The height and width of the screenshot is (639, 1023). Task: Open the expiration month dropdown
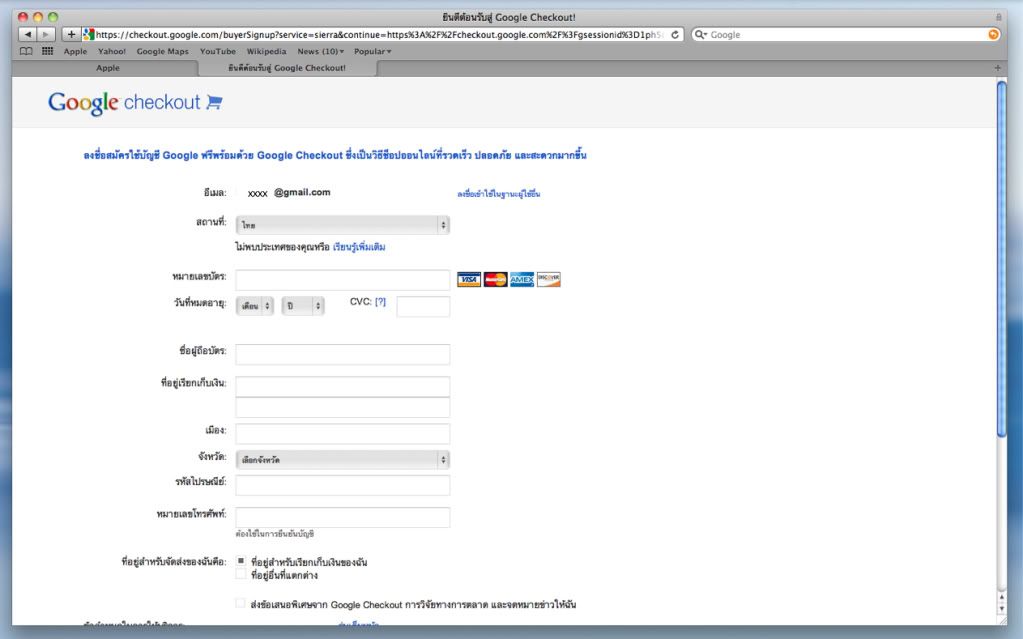(254, 305)
